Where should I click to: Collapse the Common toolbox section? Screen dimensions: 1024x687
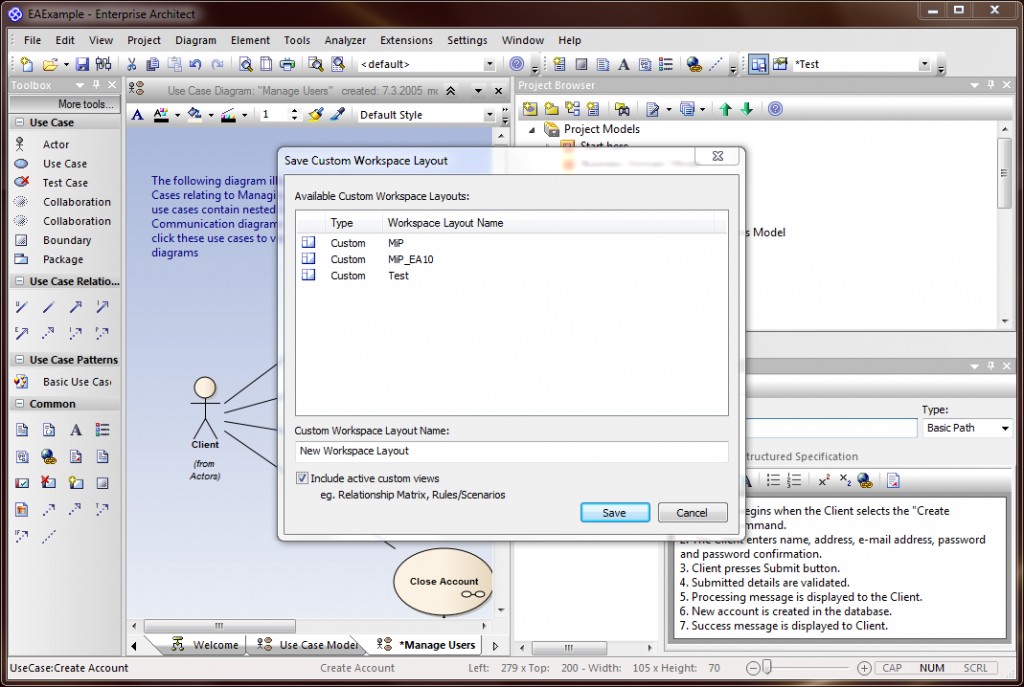(20, 404)
